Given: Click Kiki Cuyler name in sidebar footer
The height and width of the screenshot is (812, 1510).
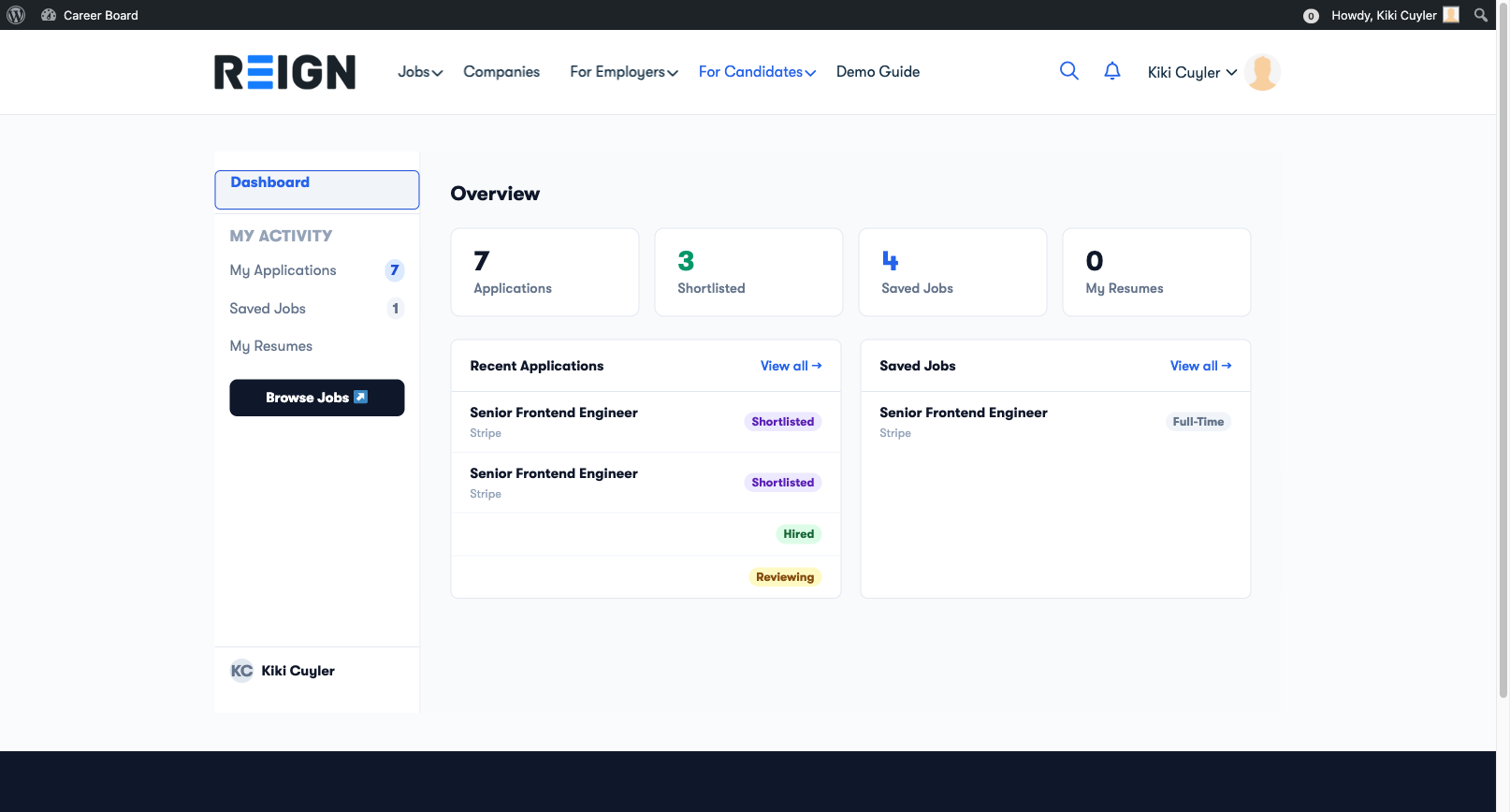Looking at the screenshot, I should [298, 671].
